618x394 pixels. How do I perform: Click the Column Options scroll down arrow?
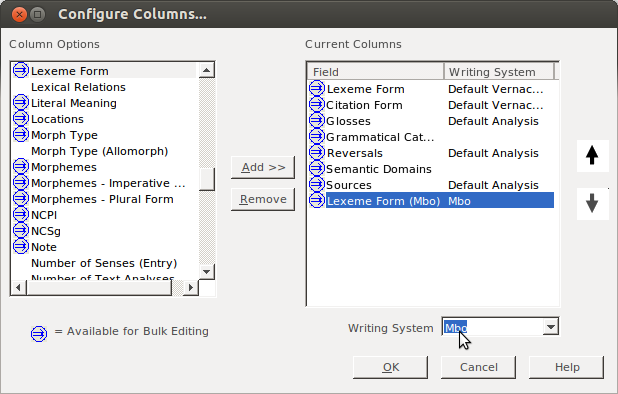(207, 271)
